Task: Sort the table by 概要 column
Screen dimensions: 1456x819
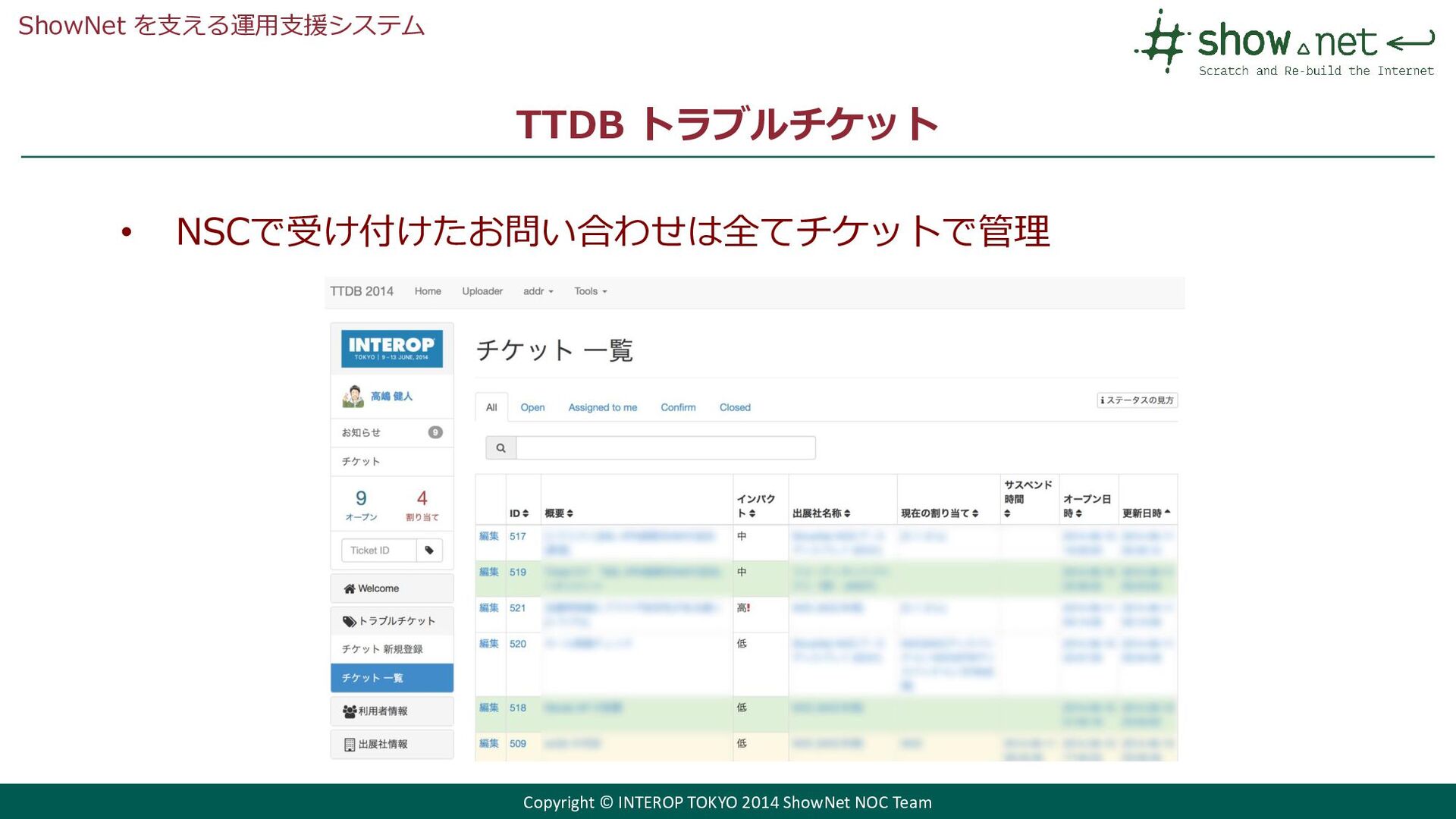Action: pyautogui.click(x=559, y=513)
